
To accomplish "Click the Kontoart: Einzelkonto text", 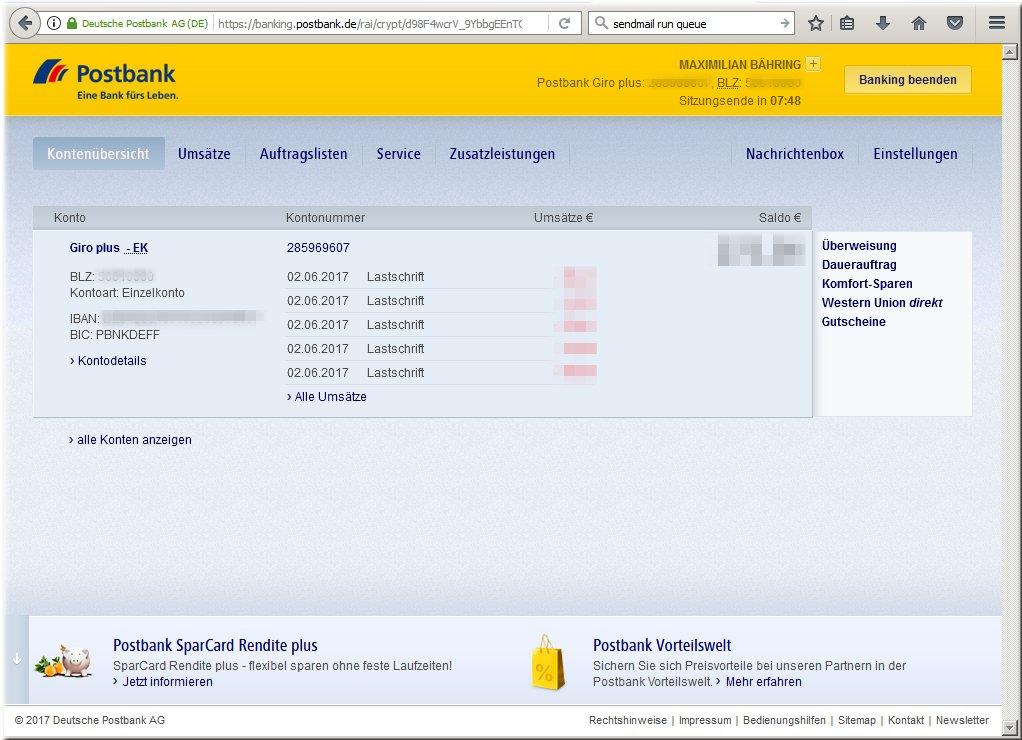I will tap(127, 293).
